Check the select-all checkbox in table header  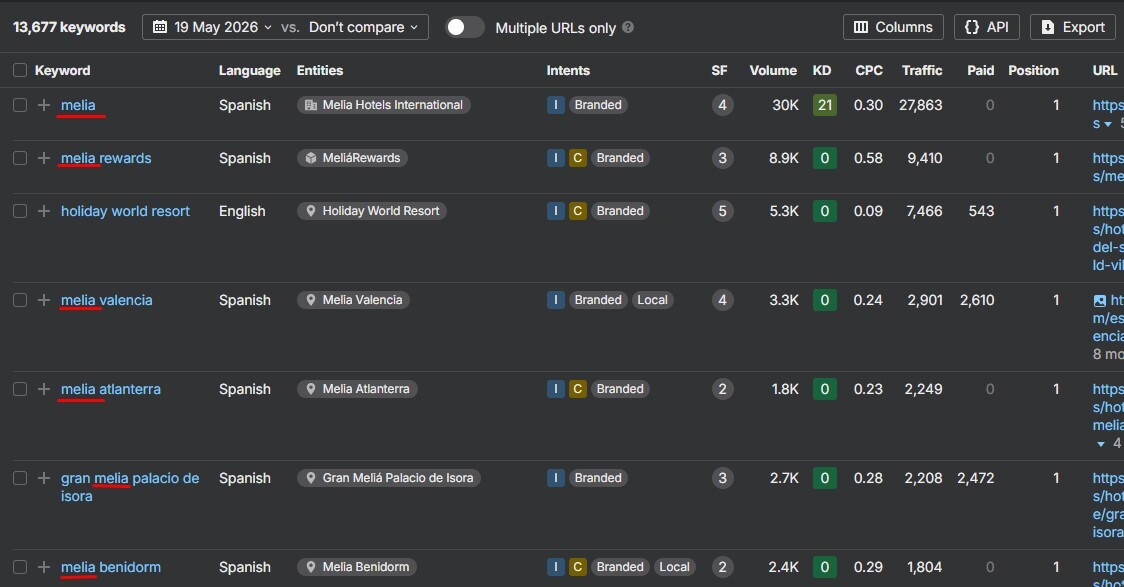point(20,70)
